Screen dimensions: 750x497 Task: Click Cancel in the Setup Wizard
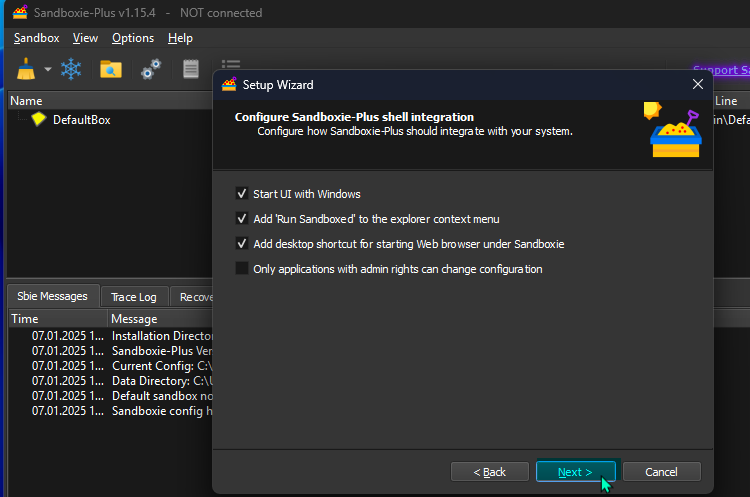[x=662, y=472]
